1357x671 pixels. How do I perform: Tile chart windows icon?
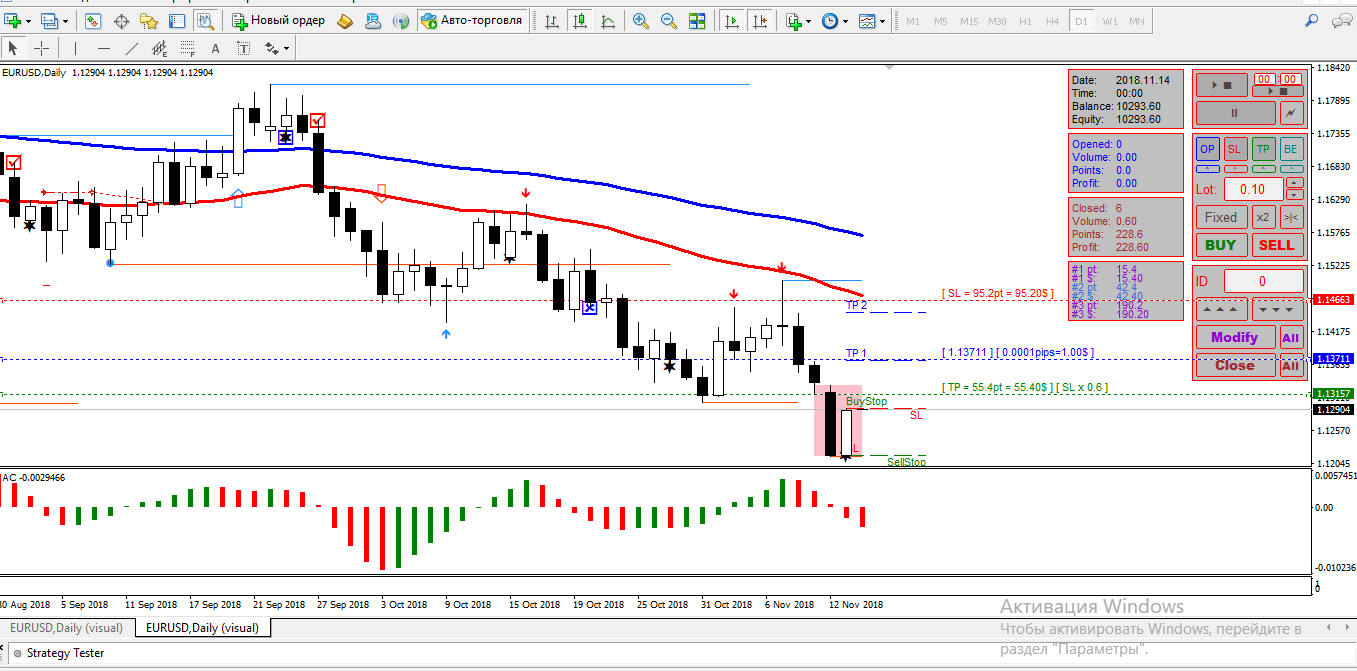(698, 20)
